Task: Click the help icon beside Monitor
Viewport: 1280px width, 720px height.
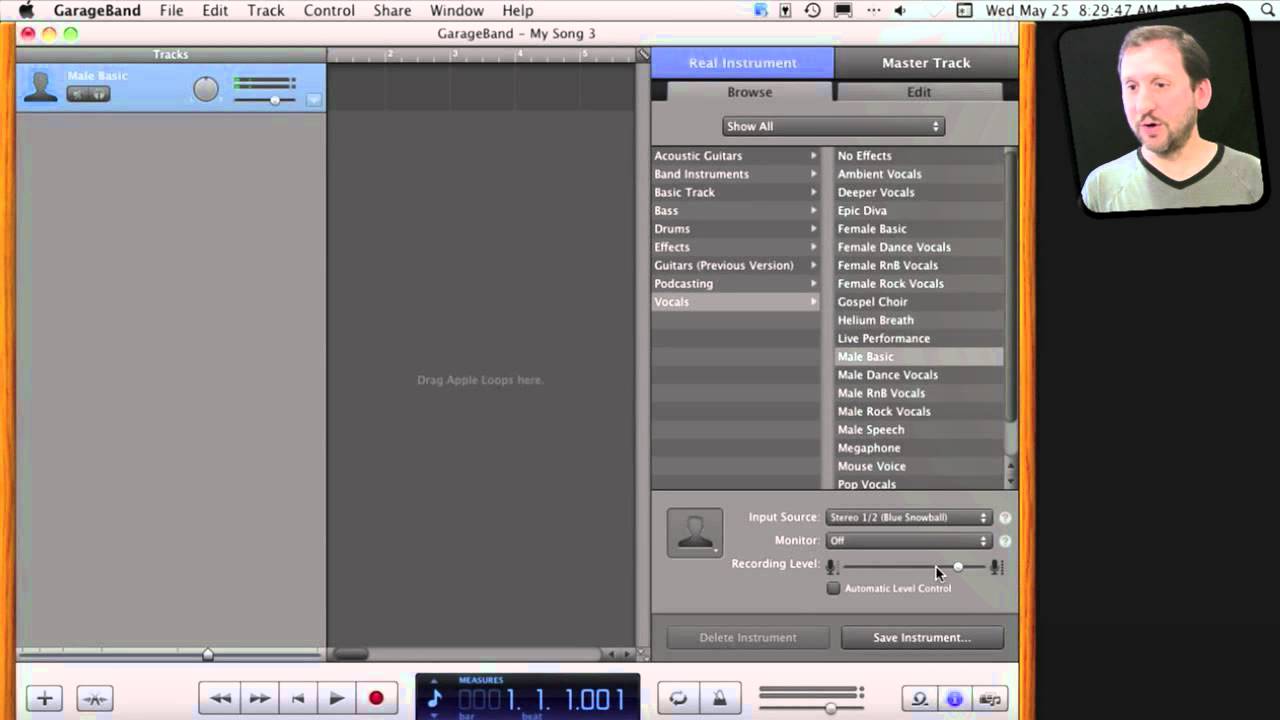Action: pyautogui.click(x=1005, y=541)
